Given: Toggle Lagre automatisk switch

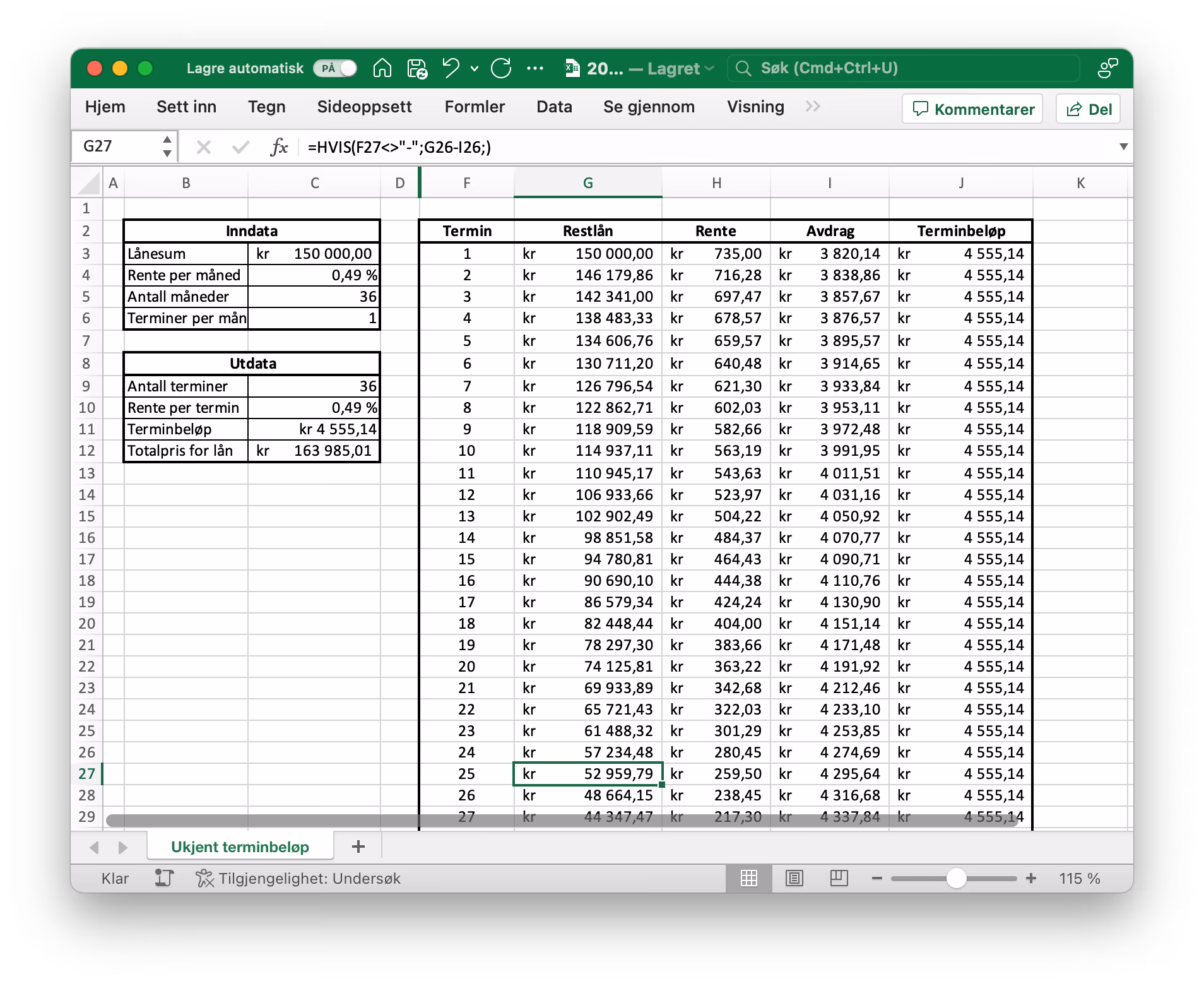Looking at the screenshot, I should coord(335,68).
